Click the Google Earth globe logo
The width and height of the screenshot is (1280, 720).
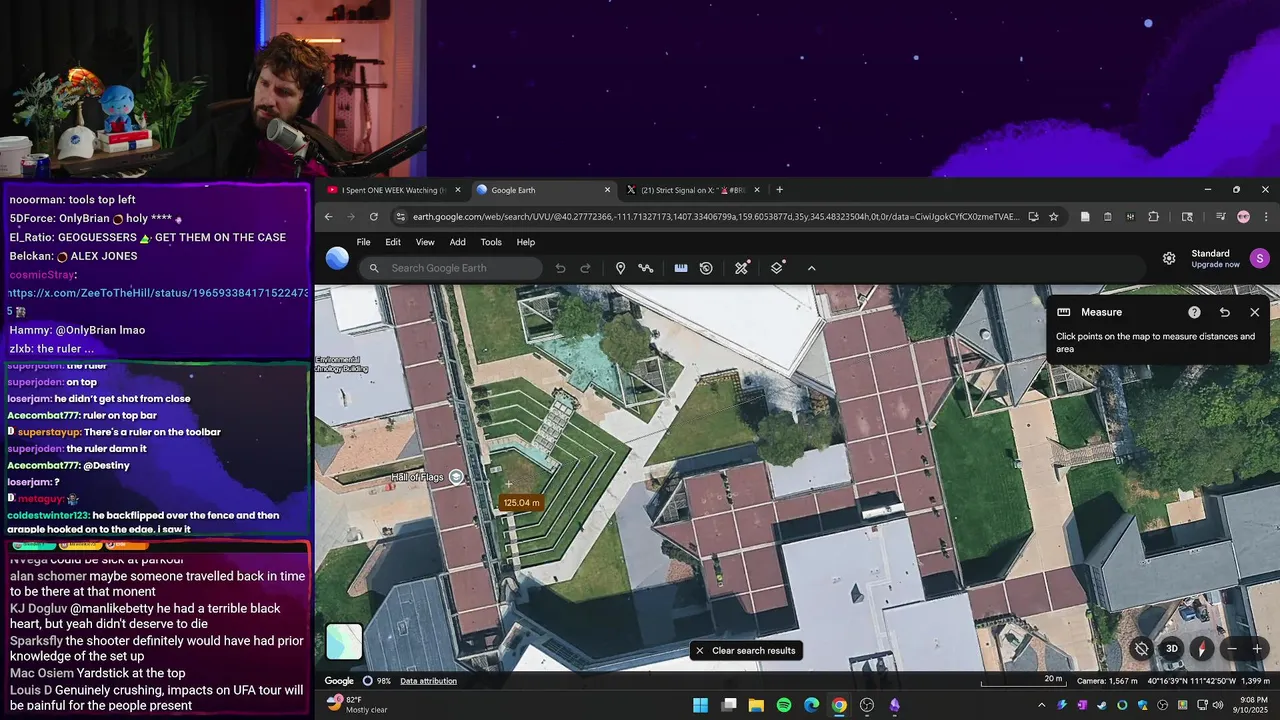pos(338,258)
